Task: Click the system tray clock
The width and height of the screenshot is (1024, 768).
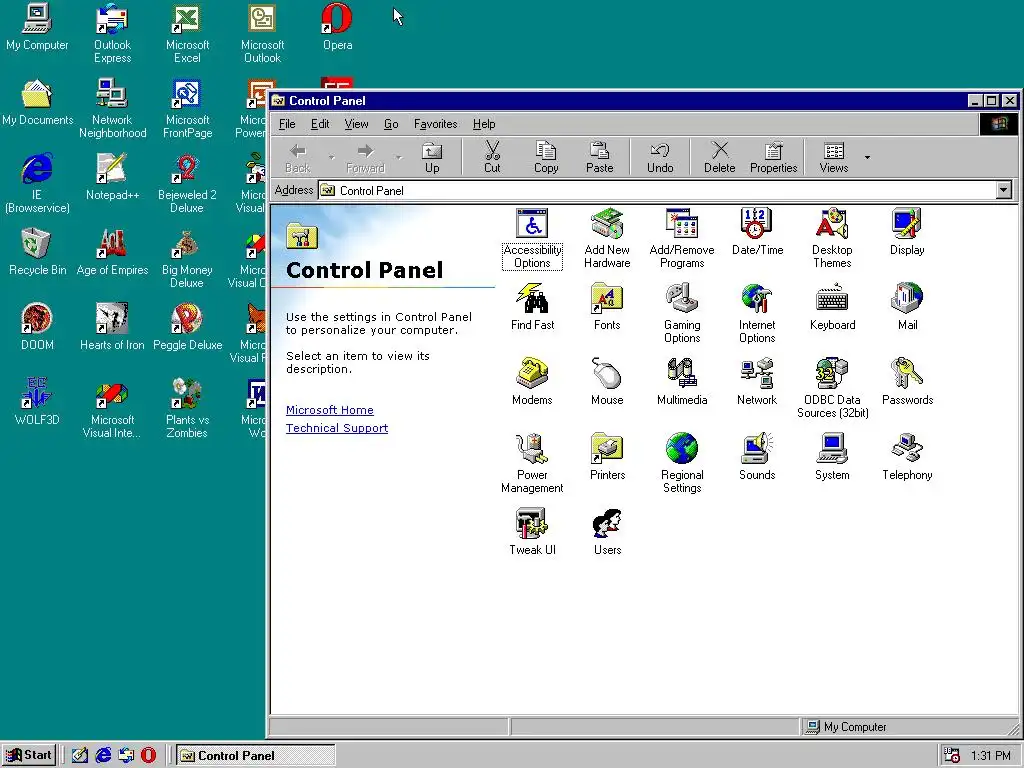Action: click(990, 756)
